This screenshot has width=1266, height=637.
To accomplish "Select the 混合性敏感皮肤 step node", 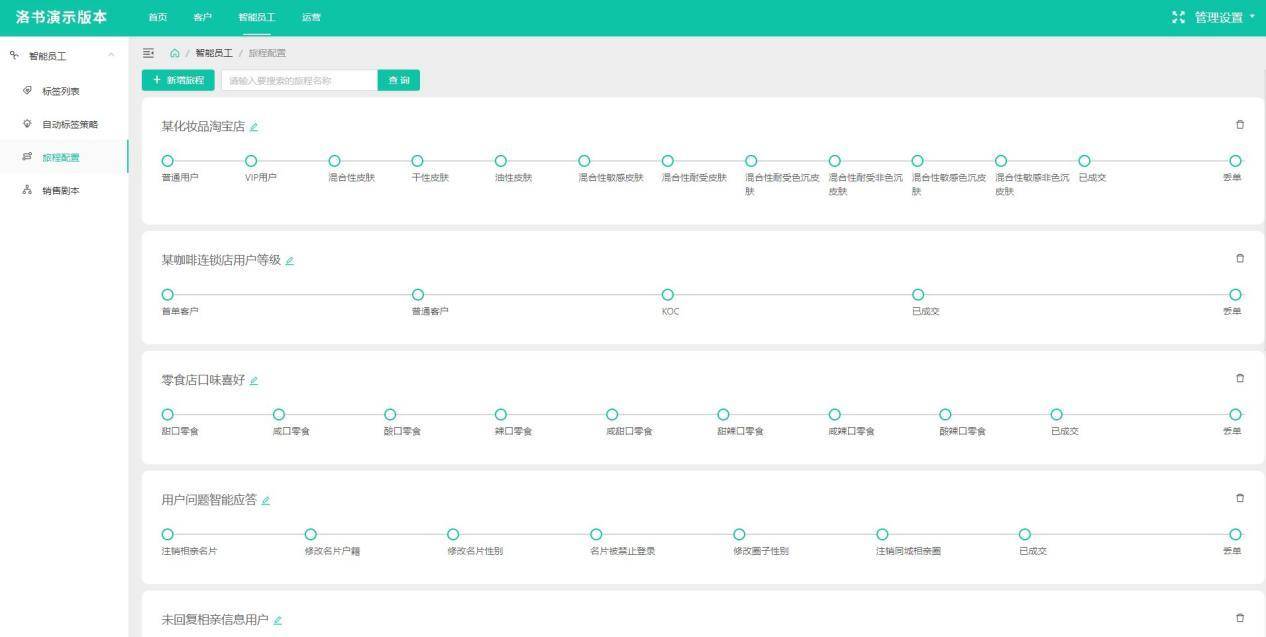I will tap(585, 161).
